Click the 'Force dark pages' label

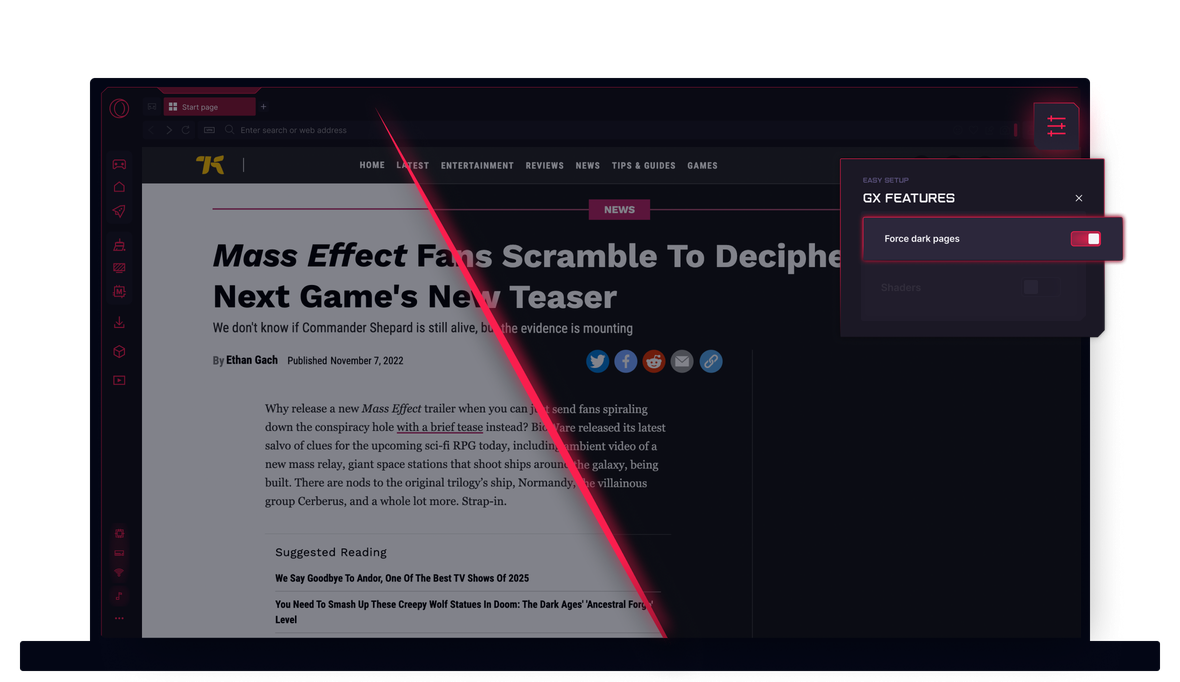coord(922,239)
